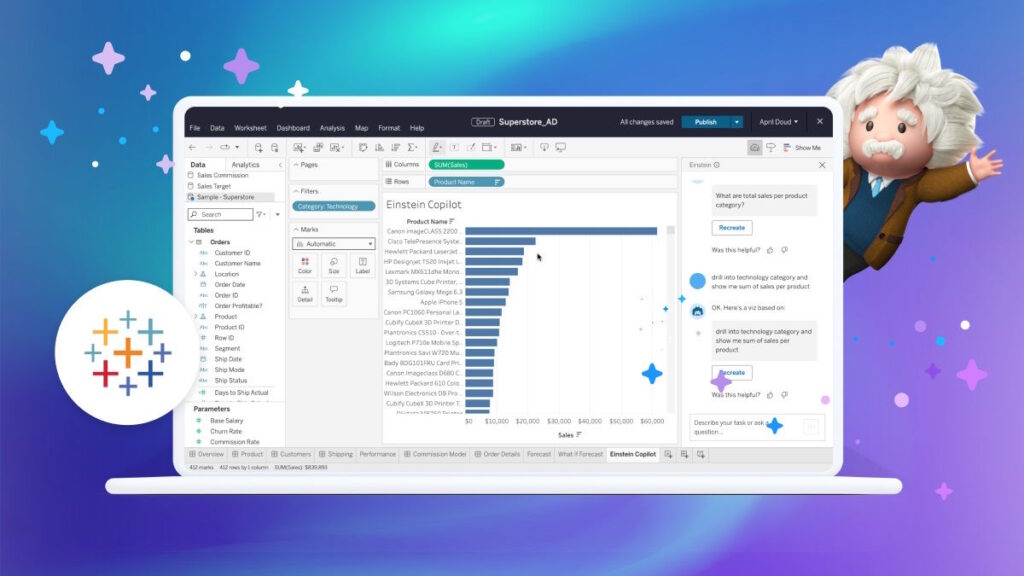Click the Search fields input box

(x=220, y=214)
